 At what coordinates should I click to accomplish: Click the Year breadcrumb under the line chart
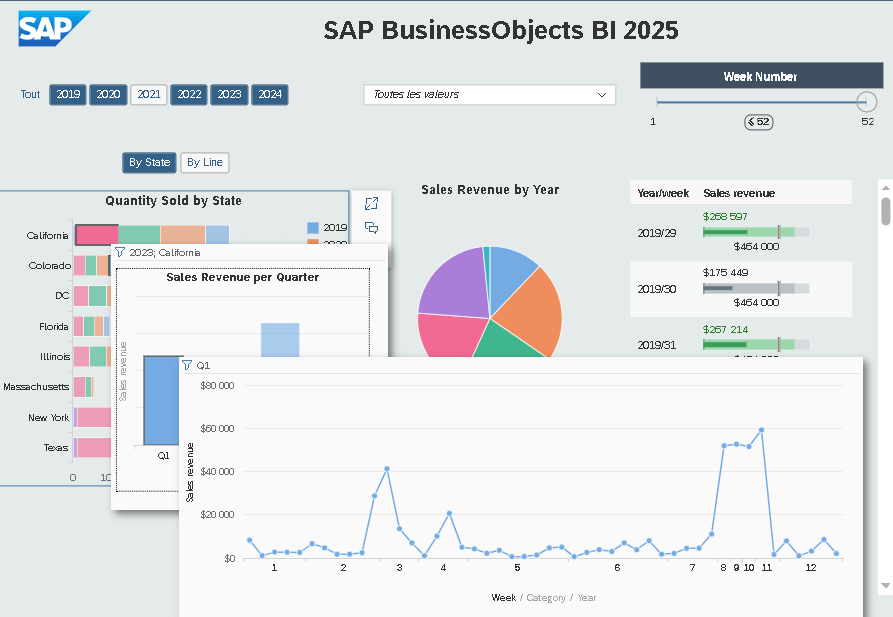587,598
